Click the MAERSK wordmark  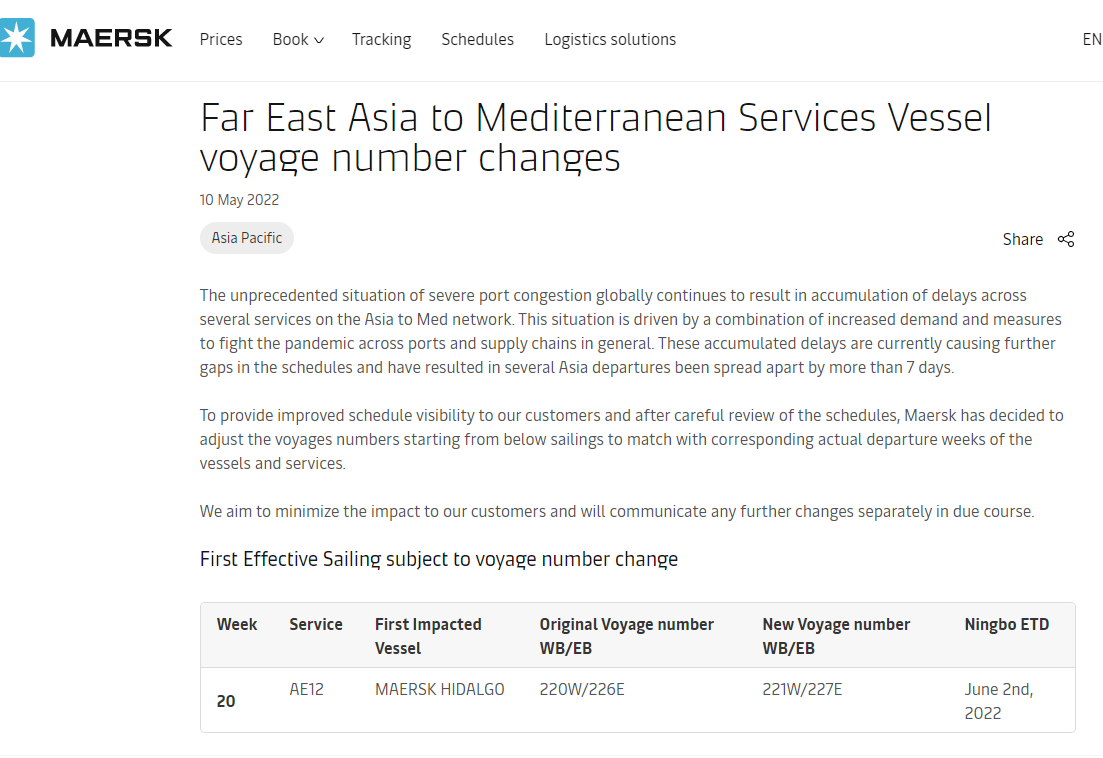pyautogui.click(x=111, y=38)
